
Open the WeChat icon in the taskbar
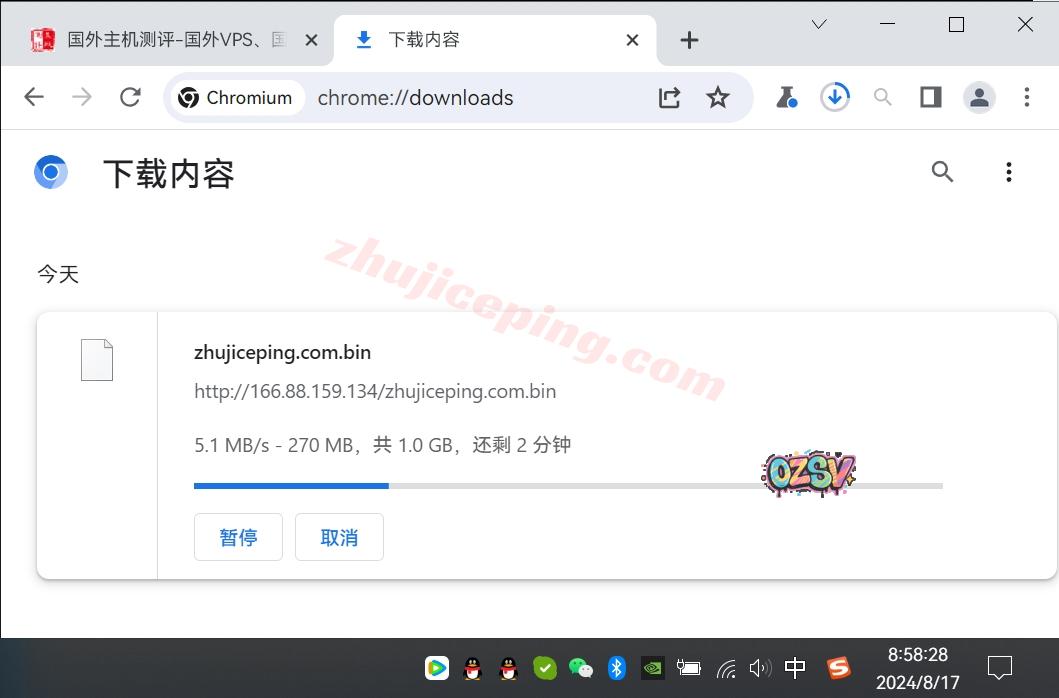pyautogui.click(x=580, y=667)
